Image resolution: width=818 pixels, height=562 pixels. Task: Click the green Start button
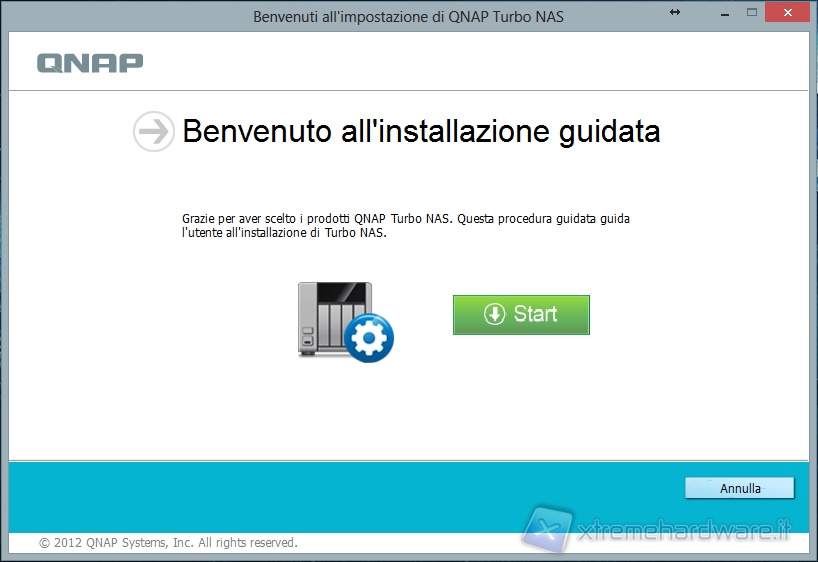tap(521, 314)
